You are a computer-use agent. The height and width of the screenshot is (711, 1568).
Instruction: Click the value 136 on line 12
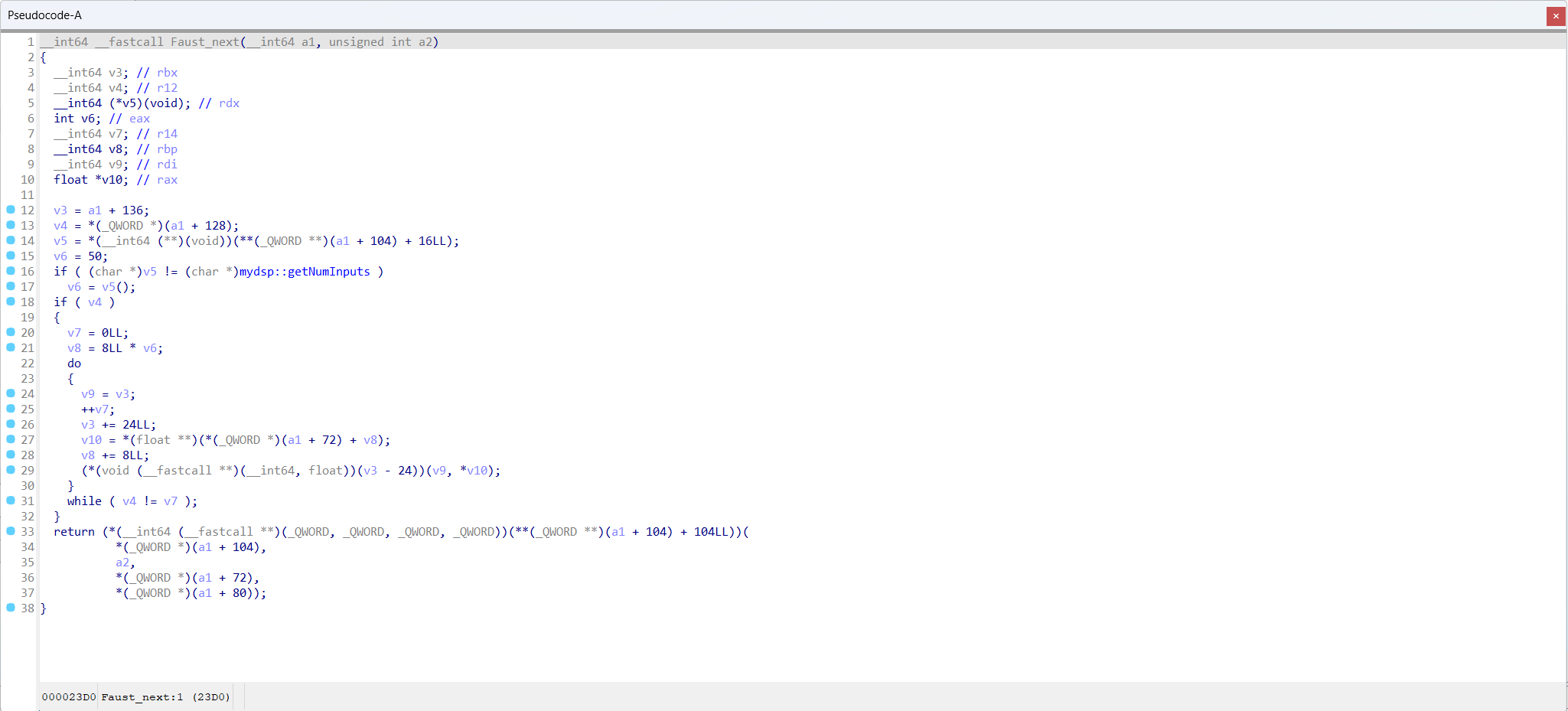coord(132,210)
